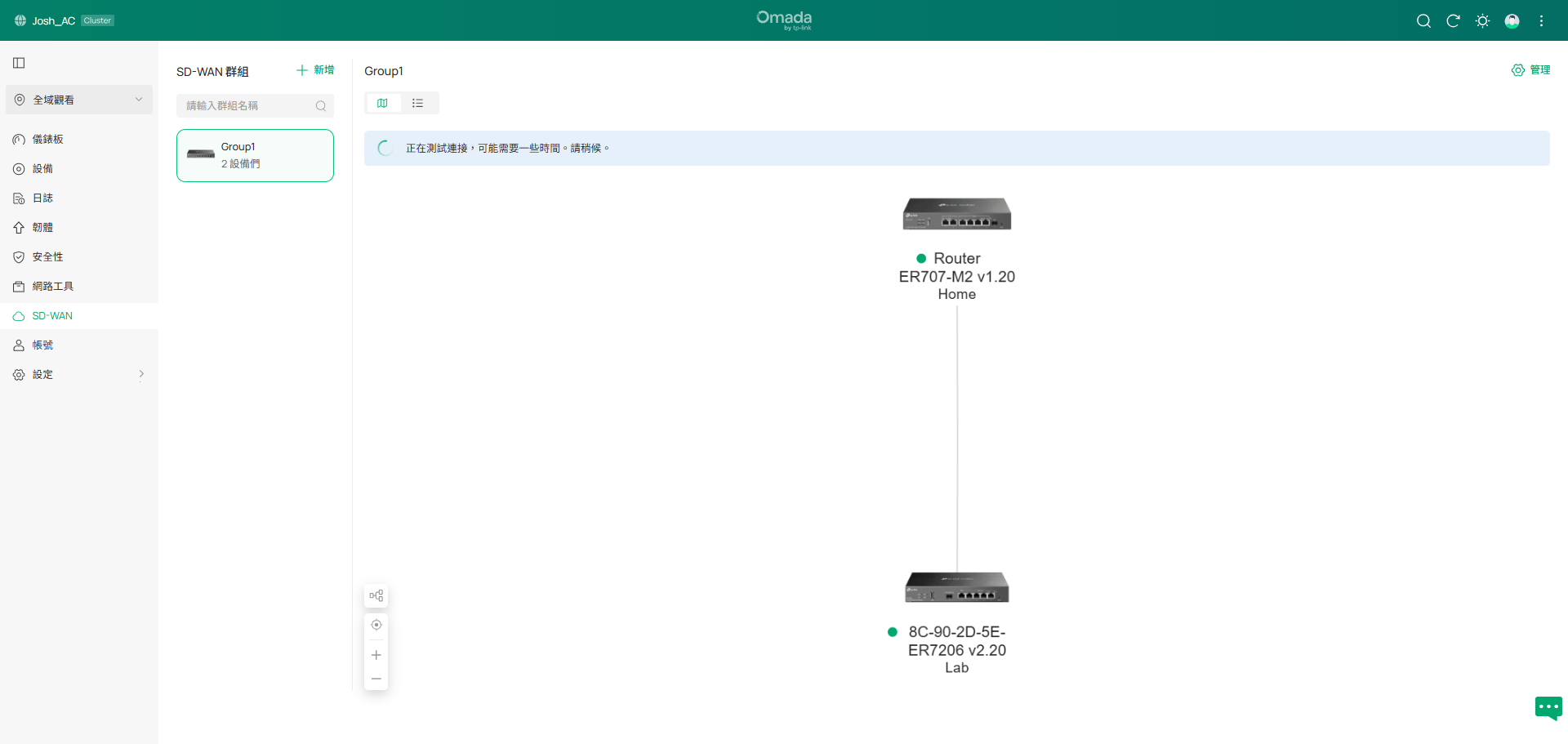Screen dimensions: 1568x744
Task: Zoom out on topology with minus
Action: (x=376, y=679)
